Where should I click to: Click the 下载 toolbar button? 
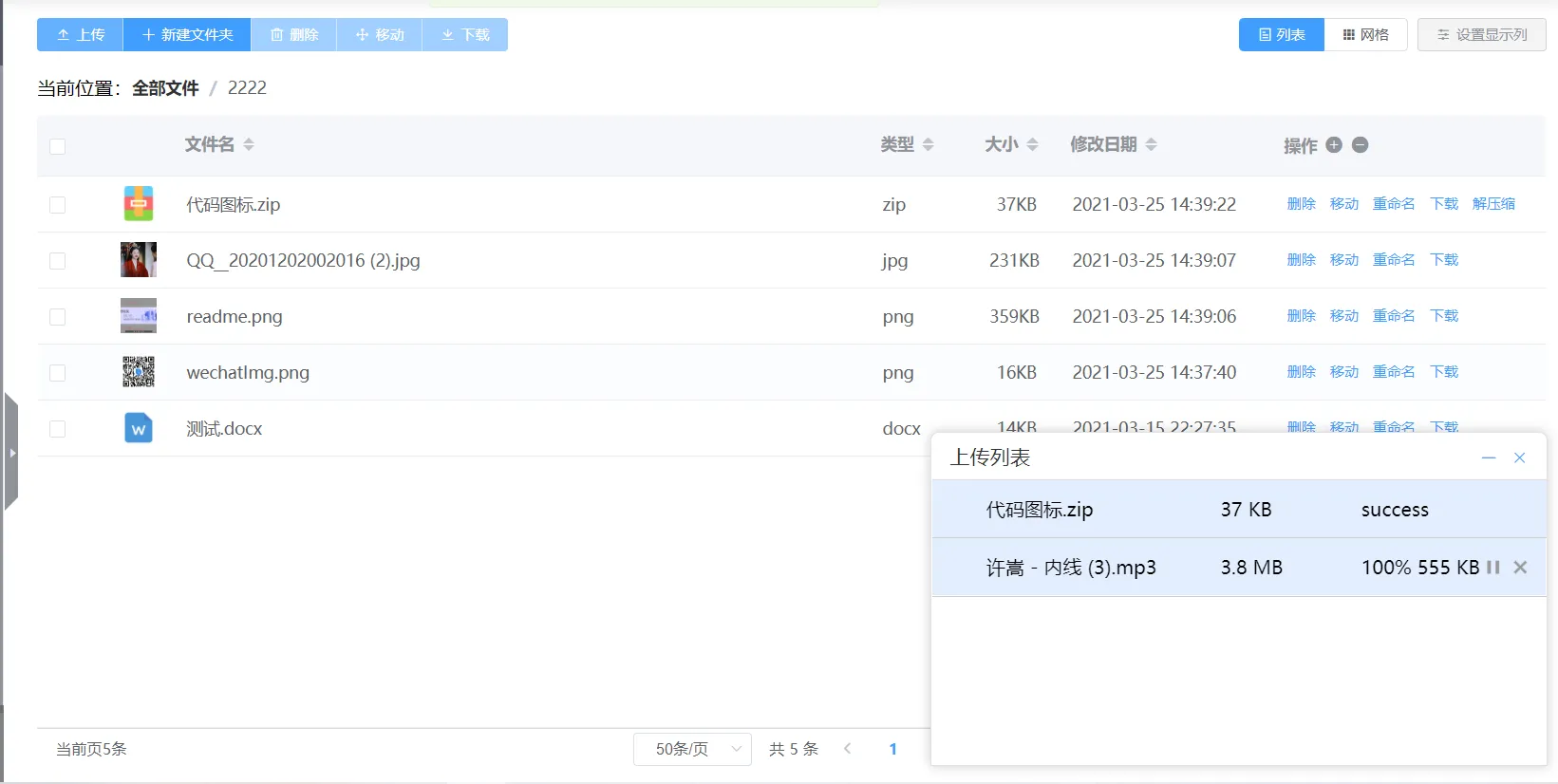(465, 34)
